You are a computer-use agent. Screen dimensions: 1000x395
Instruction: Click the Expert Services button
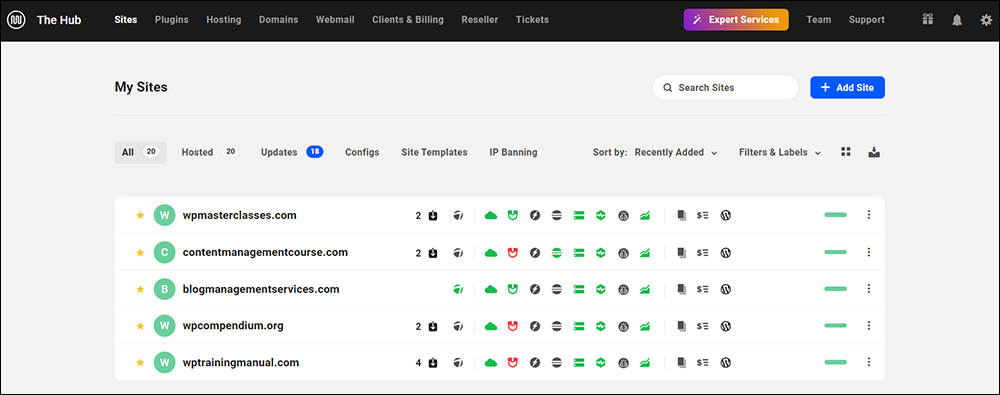[x=736, y=20]
